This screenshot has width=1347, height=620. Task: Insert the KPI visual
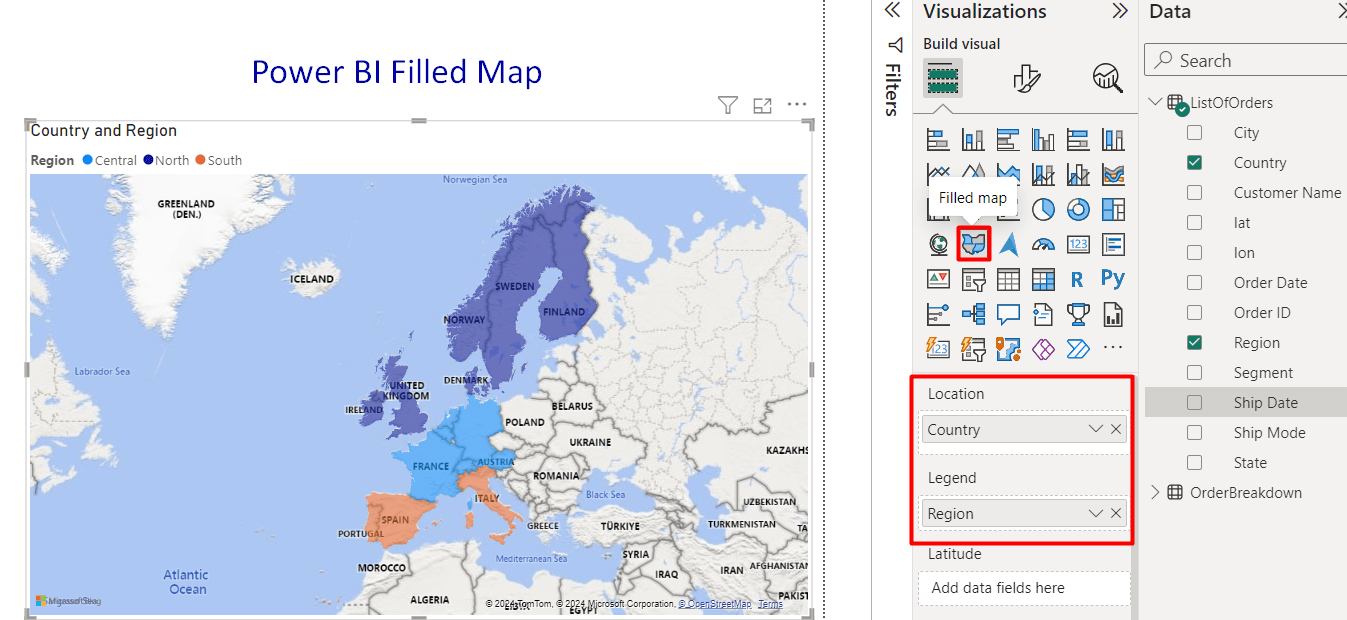tap(938, 279)
